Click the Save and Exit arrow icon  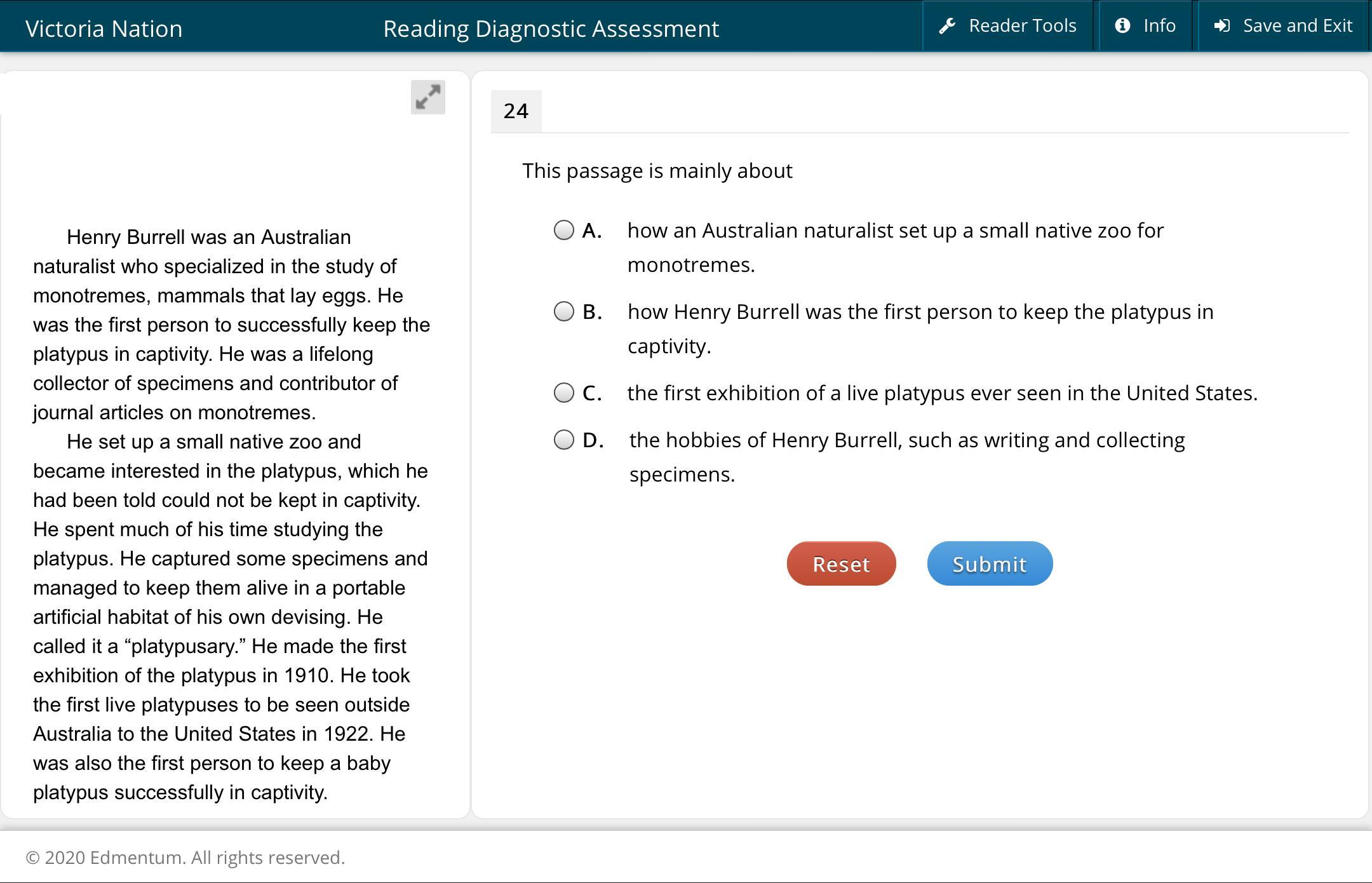[1221, 26]
